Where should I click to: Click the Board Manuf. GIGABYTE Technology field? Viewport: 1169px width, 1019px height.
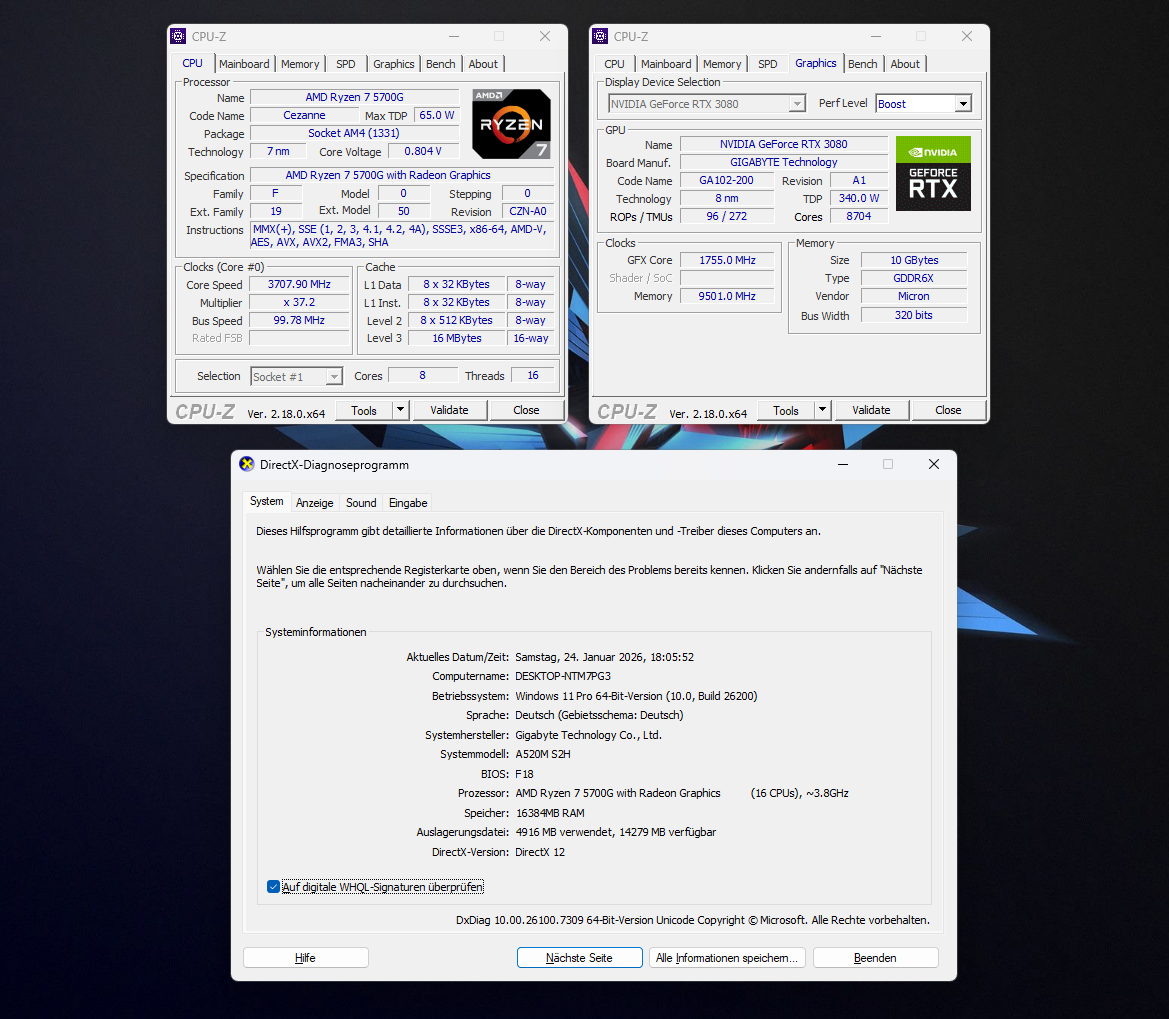784,162
